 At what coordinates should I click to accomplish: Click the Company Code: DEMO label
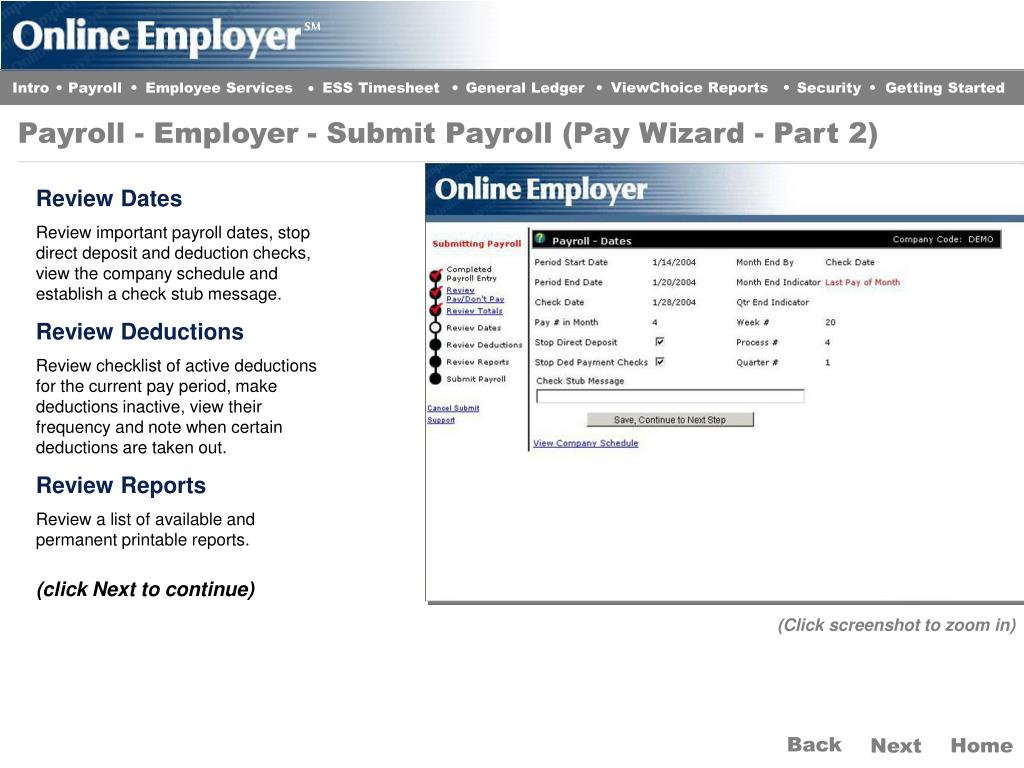coord(943,239)
